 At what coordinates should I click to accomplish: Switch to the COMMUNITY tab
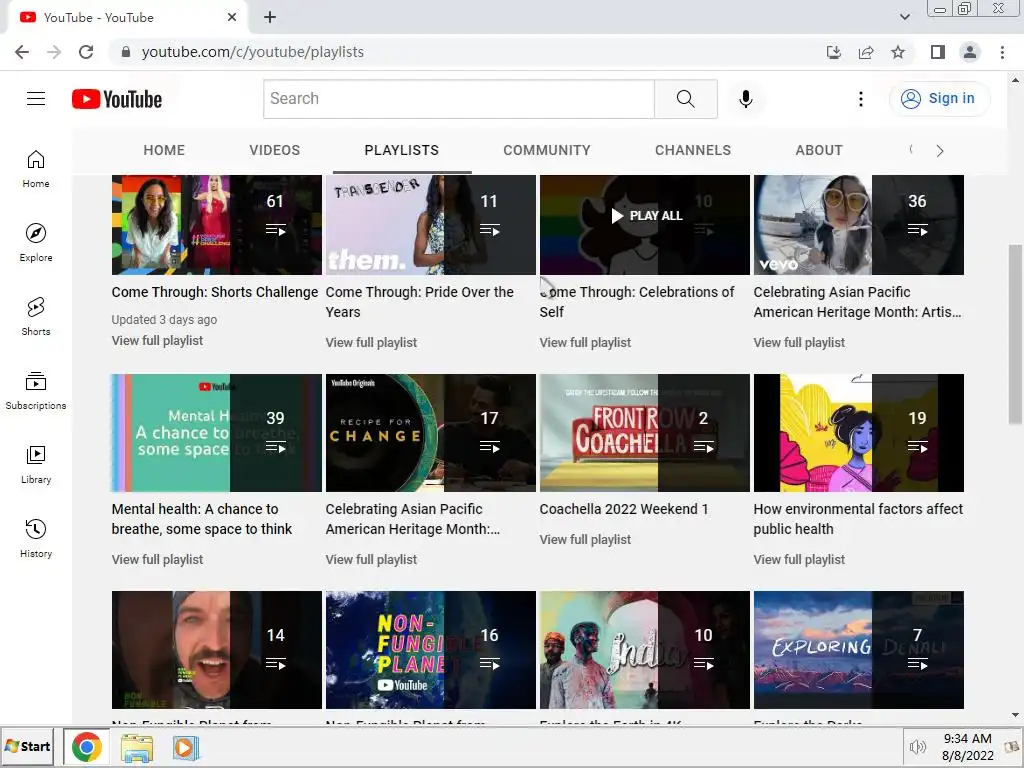[547, 150]
